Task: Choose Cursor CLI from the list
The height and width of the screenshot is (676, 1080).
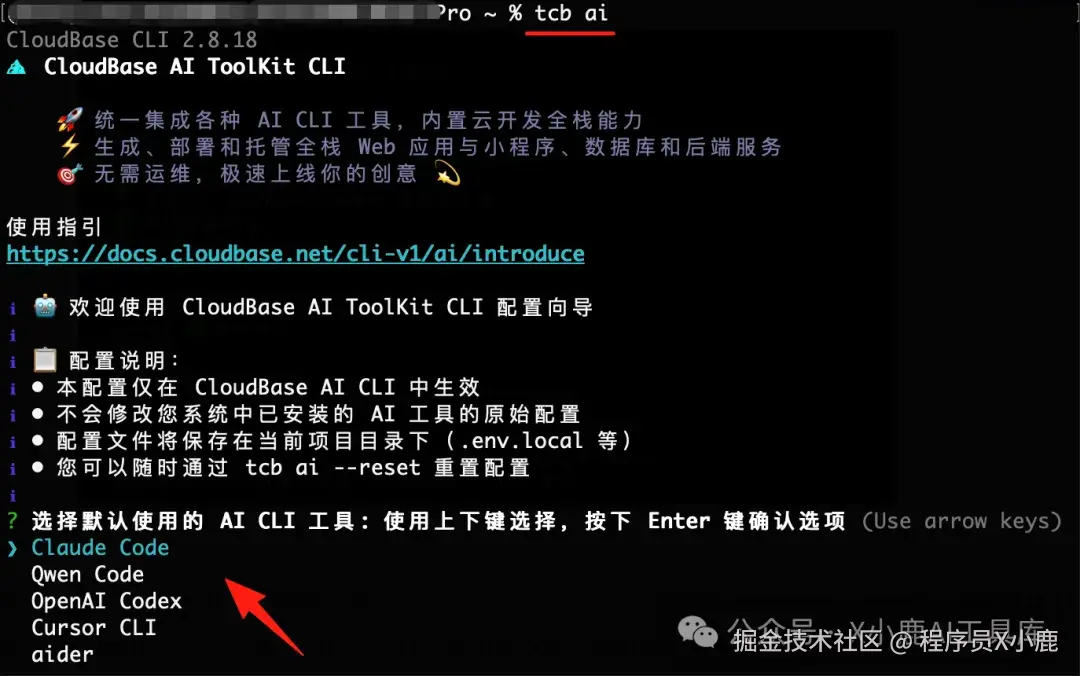Action: [x=94, y=628]
